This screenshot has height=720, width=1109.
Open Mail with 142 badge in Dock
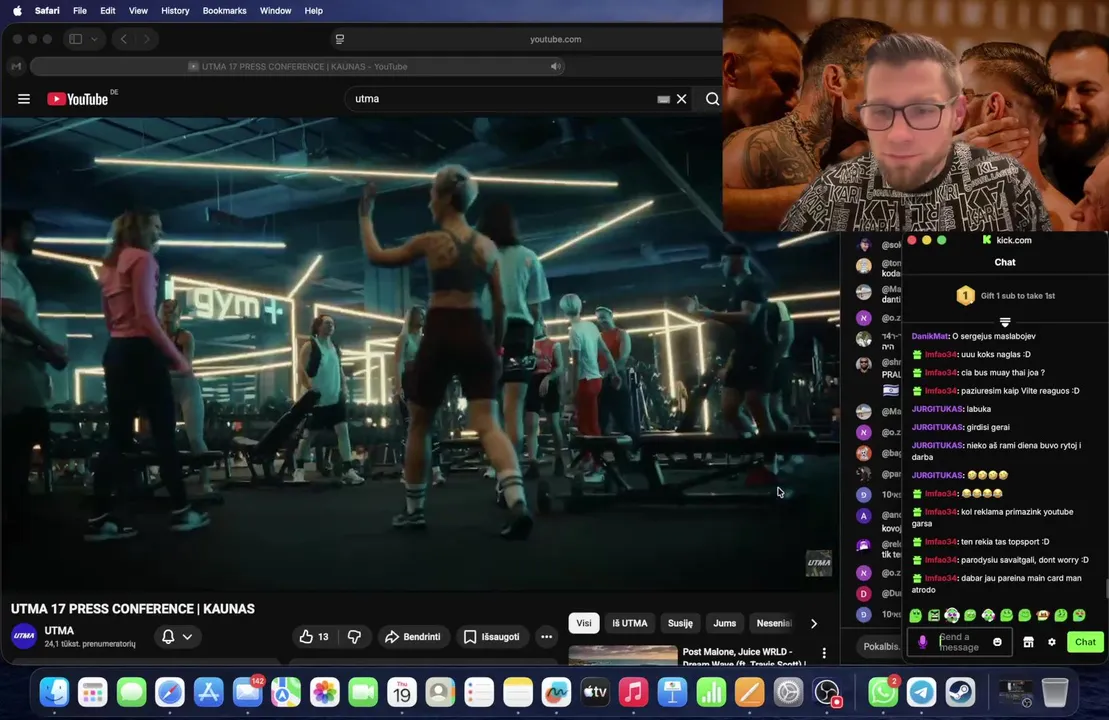point(248,692)
